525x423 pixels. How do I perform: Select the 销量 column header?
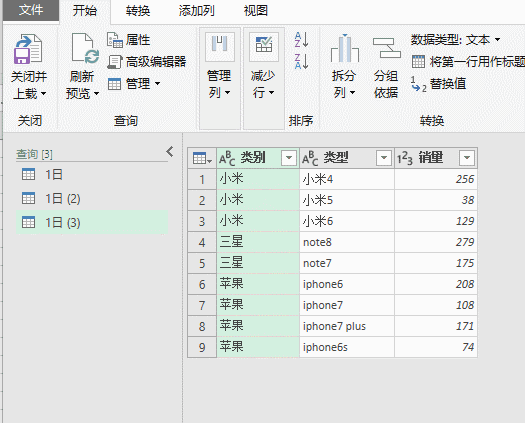(436, 158)
